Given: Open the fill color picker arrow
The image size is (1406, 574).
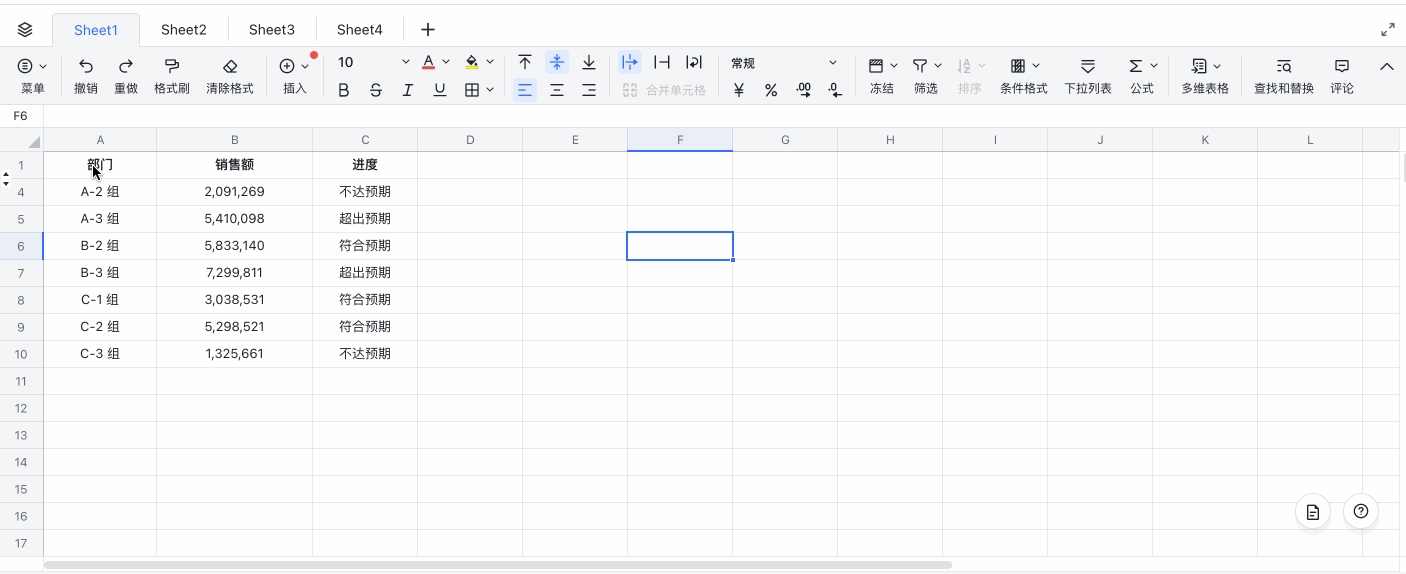Looking at the screenshot, I should [x=490, y=62].
